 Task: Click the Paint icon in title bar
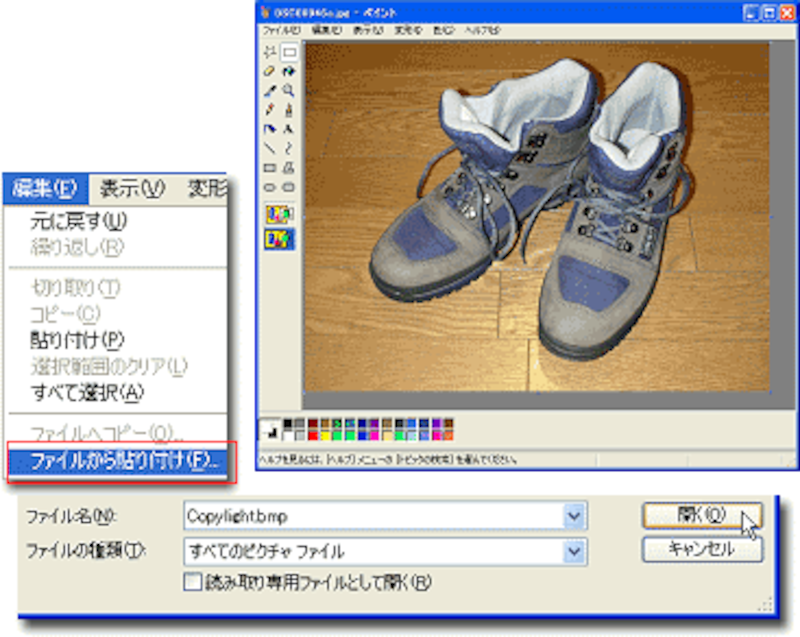coord(265,13)
